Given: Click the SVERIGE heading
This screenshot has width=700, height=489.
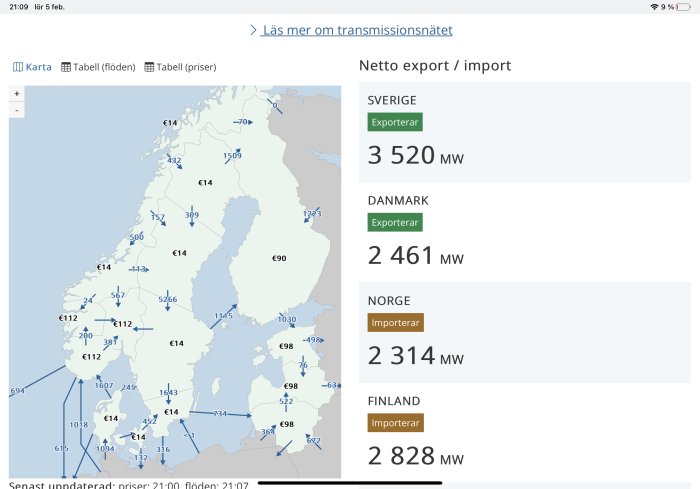Looking at the screenshot, I should click(392, 100).
